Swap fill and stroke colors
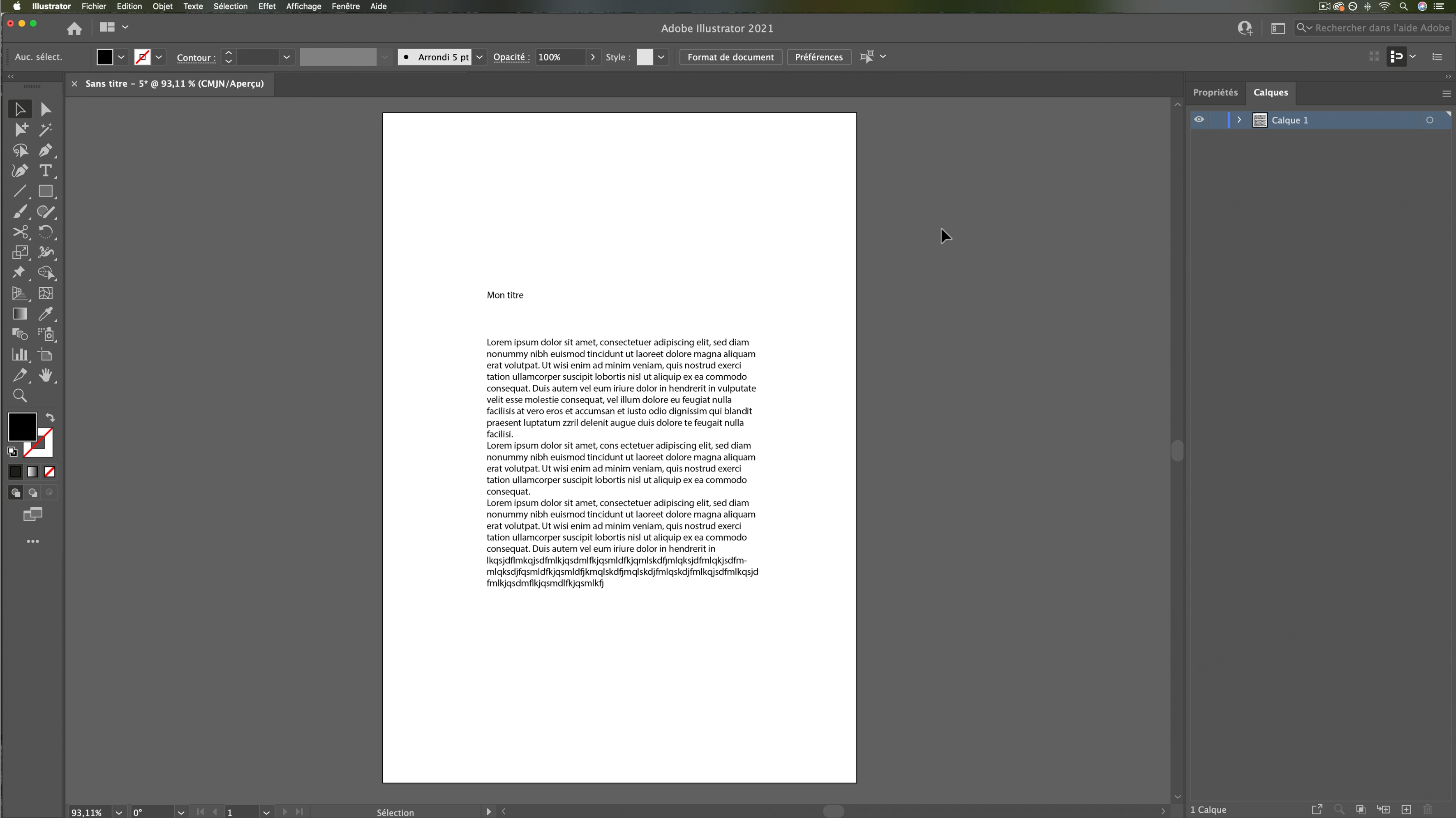This screenshot has width=1456, height=818. pyautogui.click(x=50, y=417)
